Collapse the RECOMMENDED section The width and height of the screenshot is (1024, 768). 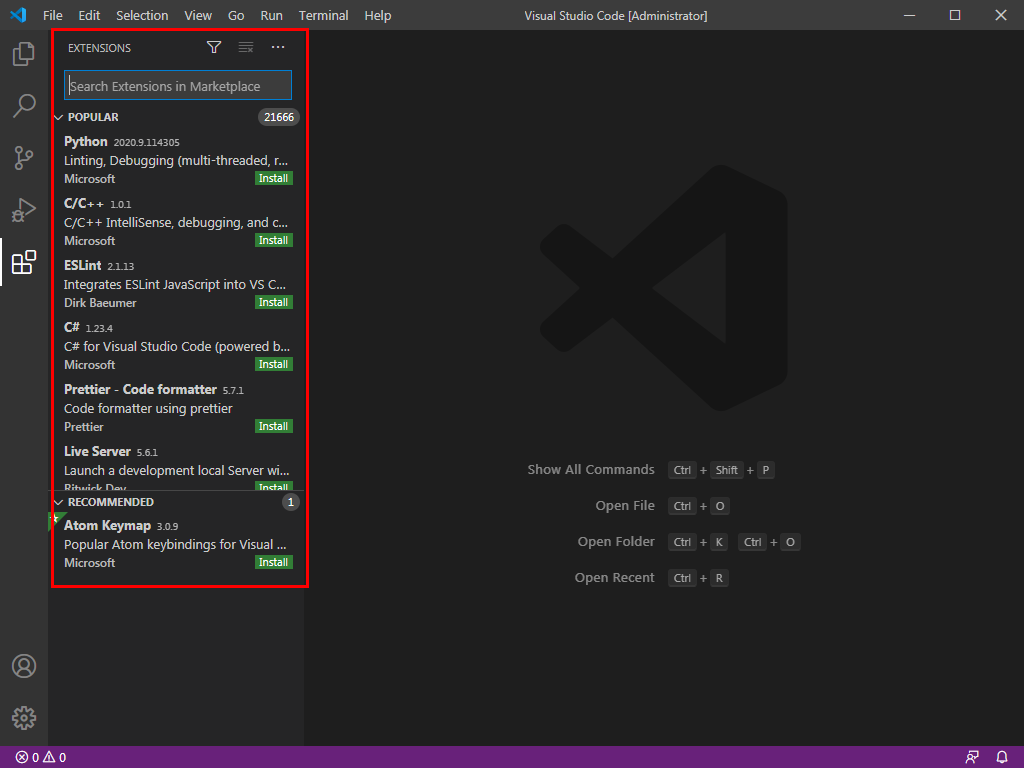pyautogui.click(x=58, y=502)
